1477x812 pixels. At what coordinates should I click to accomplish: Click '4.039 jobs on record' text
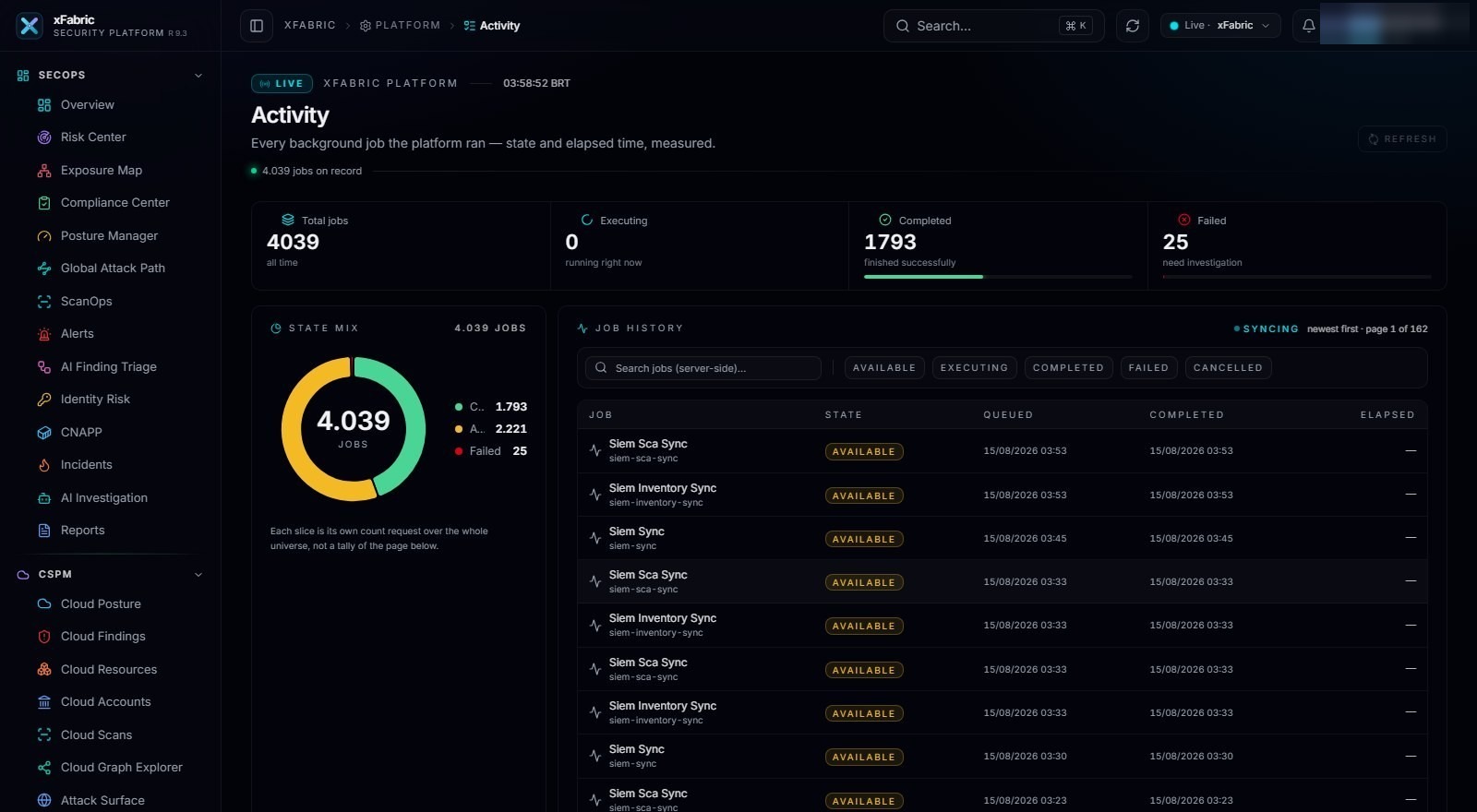click(x=312, y=172)
